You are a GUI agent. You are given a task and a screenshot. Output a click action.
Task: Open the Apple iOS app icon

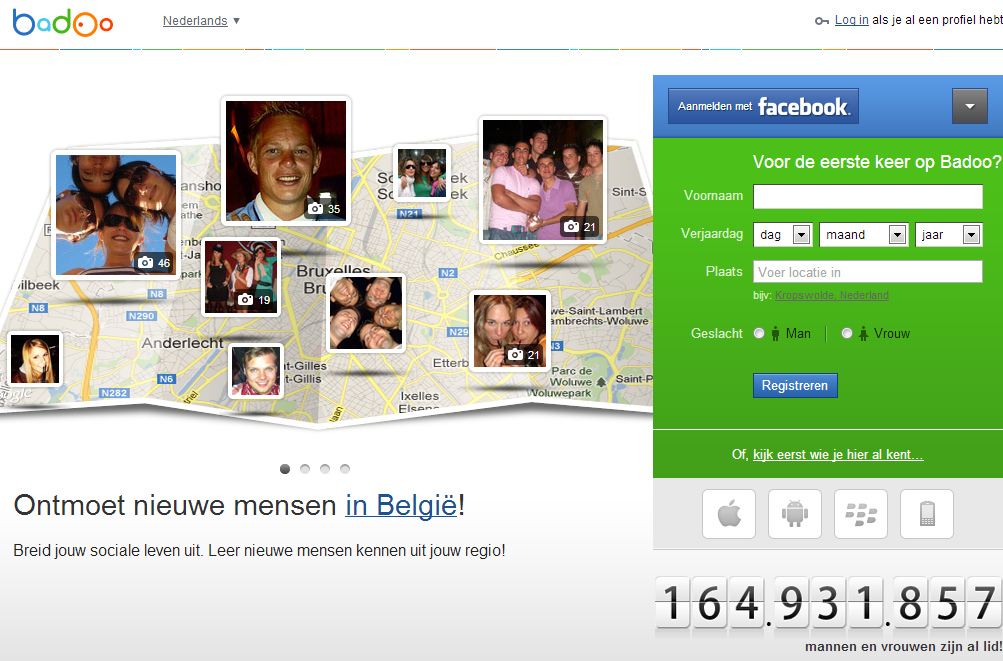pyautogui.click(x=729, y=514)
